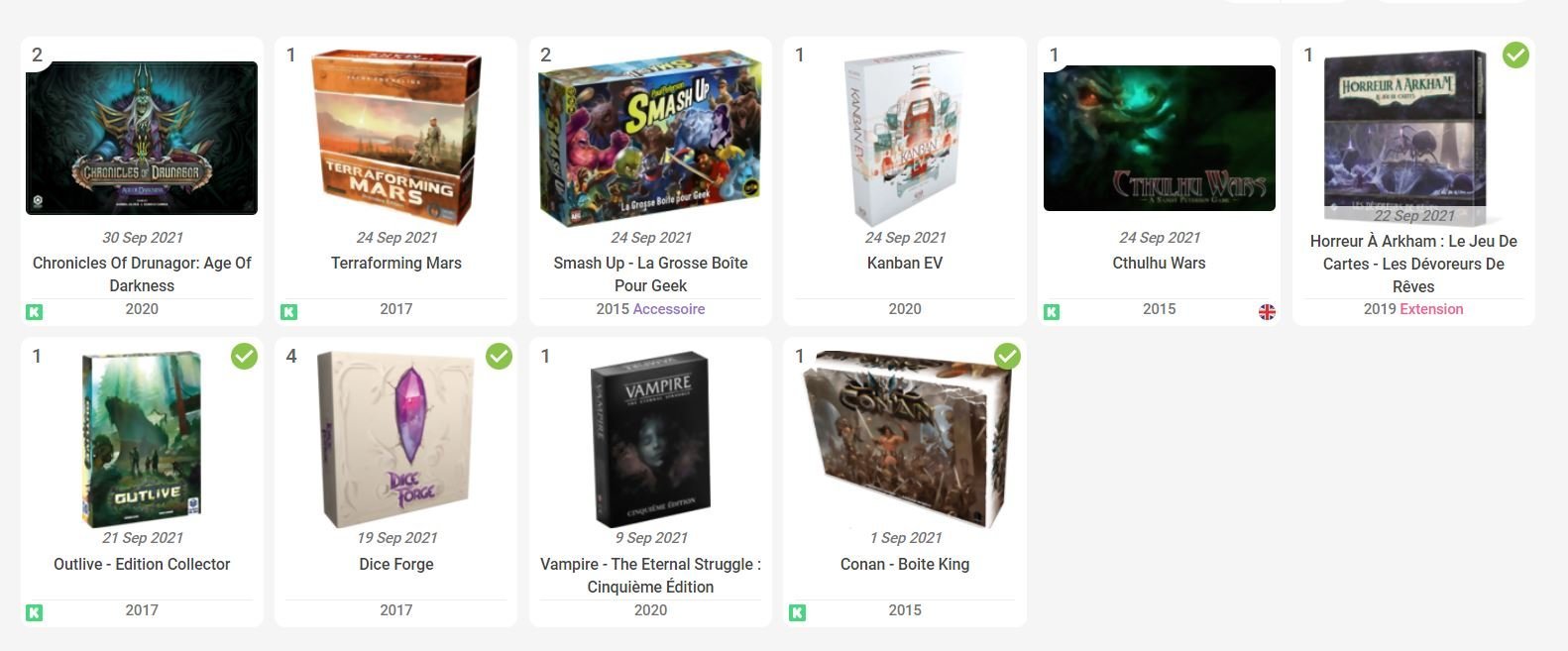This screenshot has width=1568, height=651.
Task: Open Vampire - The Eternal Struggle title
Action: (x=650, y=575)
